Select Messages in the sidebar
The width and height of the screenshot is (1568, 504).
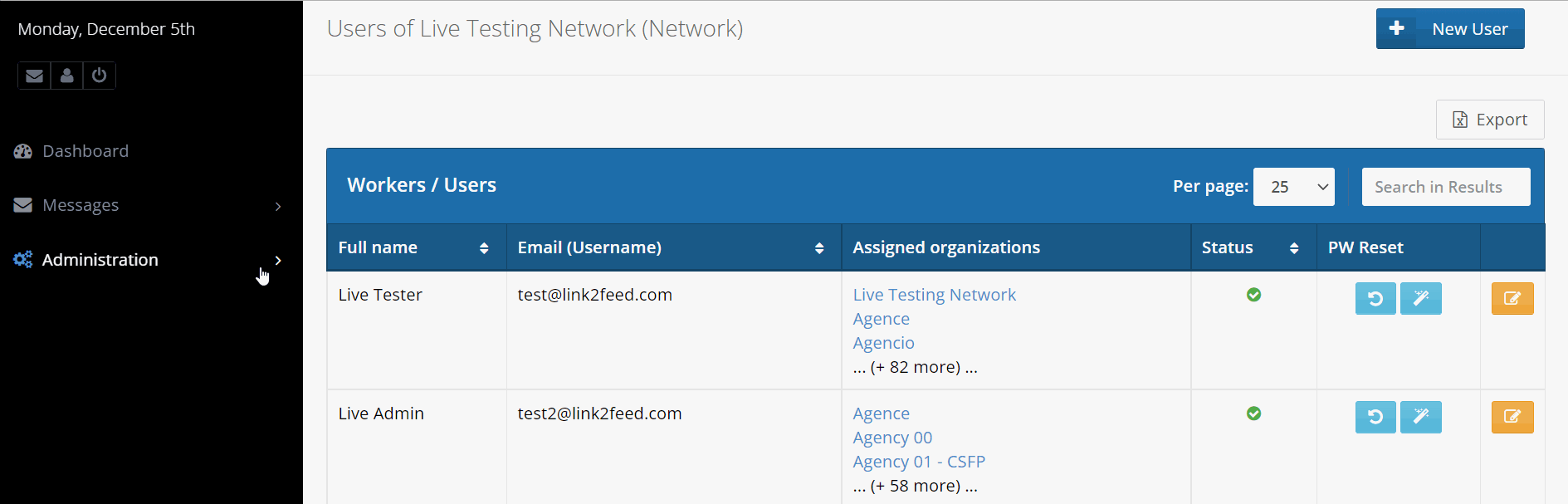tap(81, 205)
